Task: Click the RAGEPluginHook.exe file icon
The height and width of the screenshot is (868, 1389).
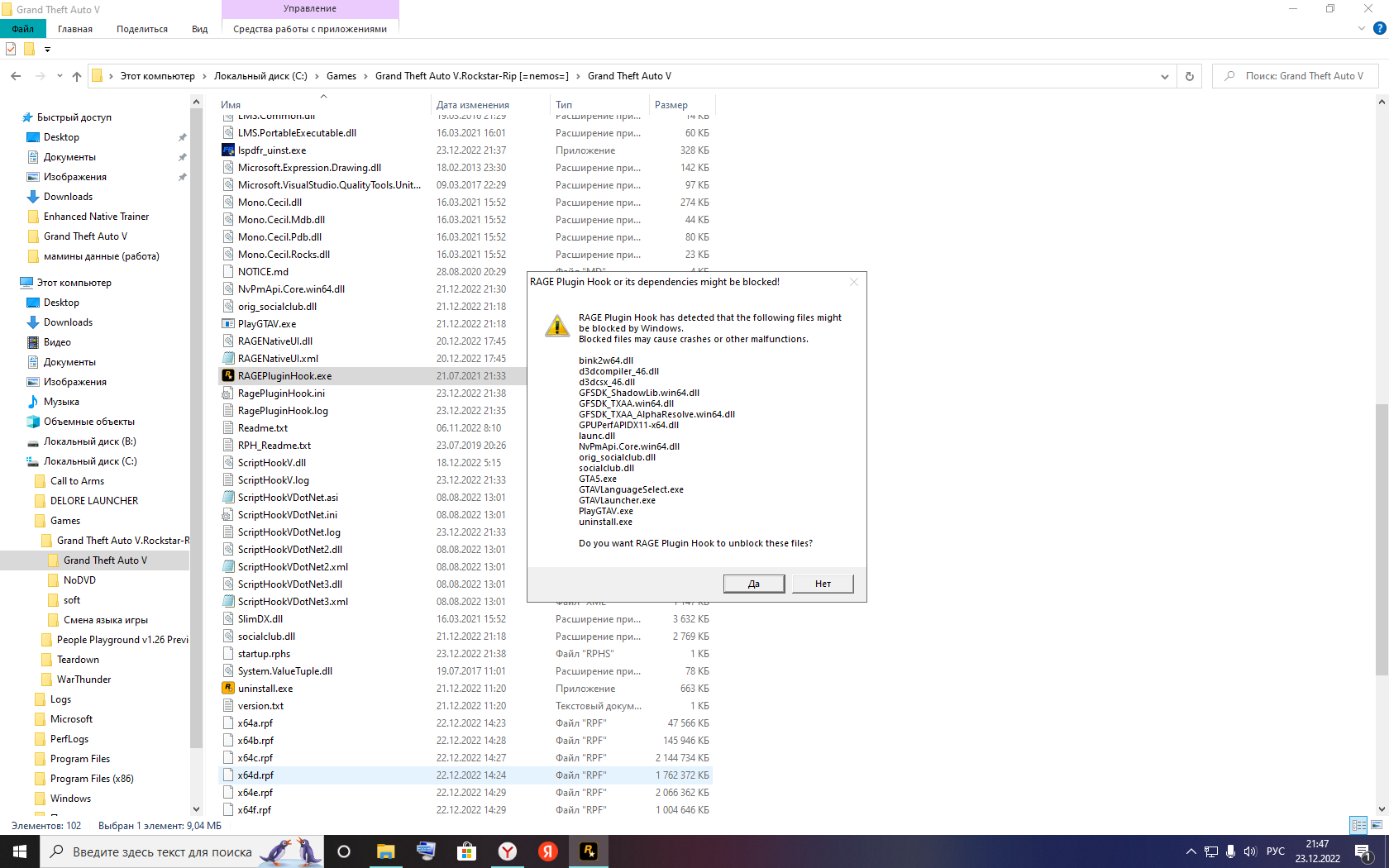Action: pos(228,375)
